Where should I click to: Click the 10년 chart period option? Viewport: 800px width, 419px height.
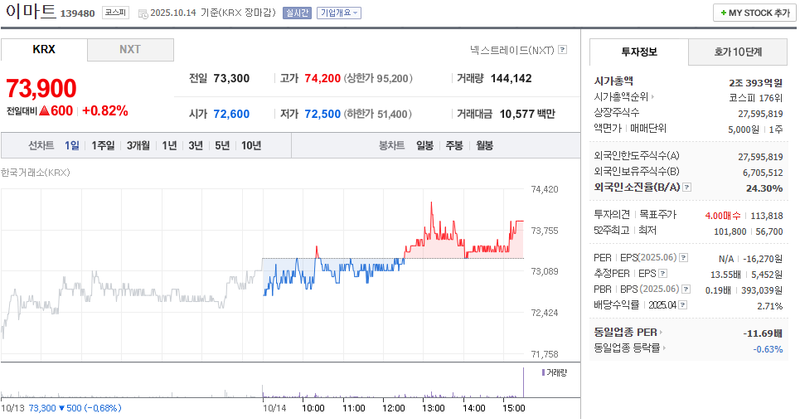[250, 145]
